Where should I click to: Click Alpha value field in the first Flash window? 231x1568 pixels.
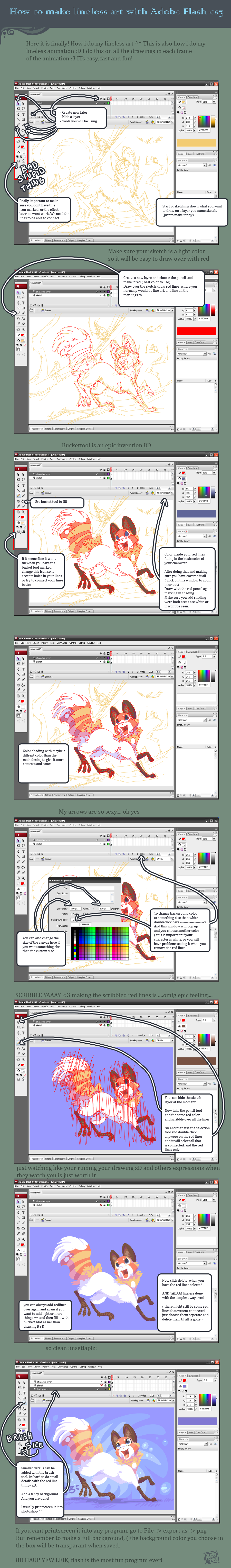click(x=190, y=130)
